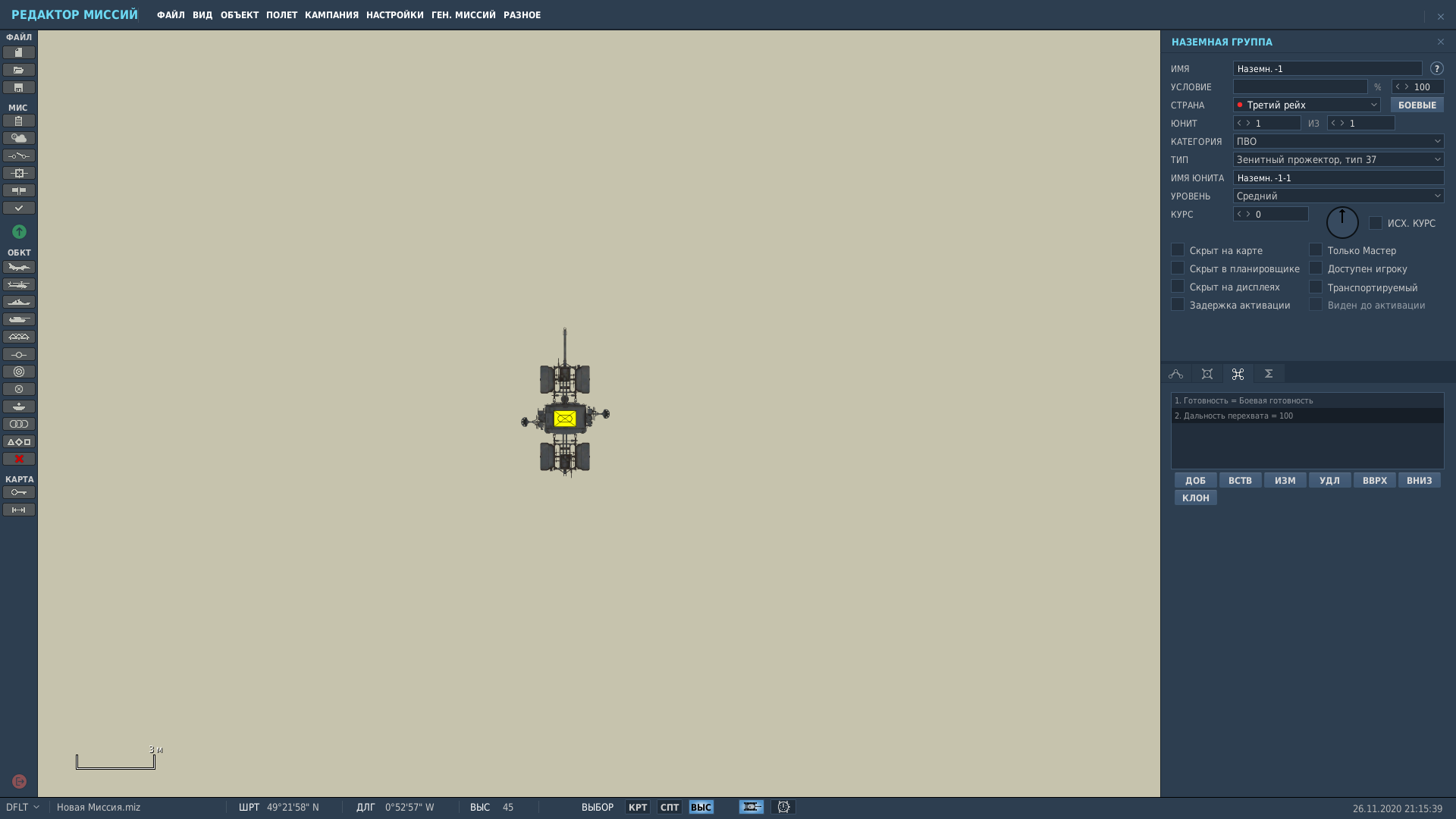The height and width of the screenshot is (819, 1456).
Task: Click ДОБ to add an action
Action: [x=1196, y=480]
